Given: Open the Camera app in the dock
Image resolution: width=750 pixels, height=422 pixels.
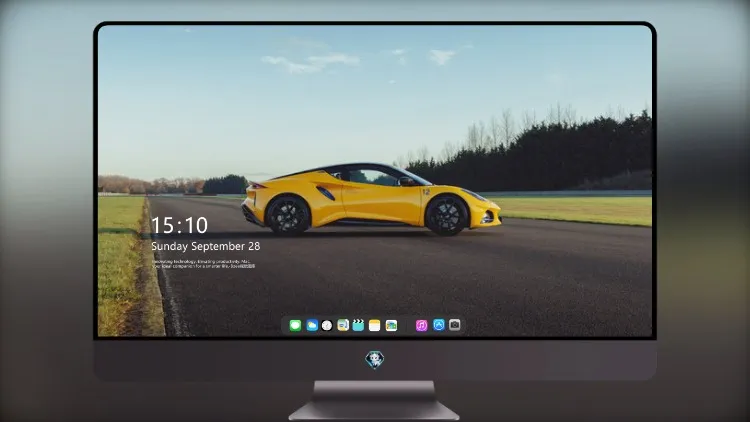Looking at the screenshot, I should [455, 325].
